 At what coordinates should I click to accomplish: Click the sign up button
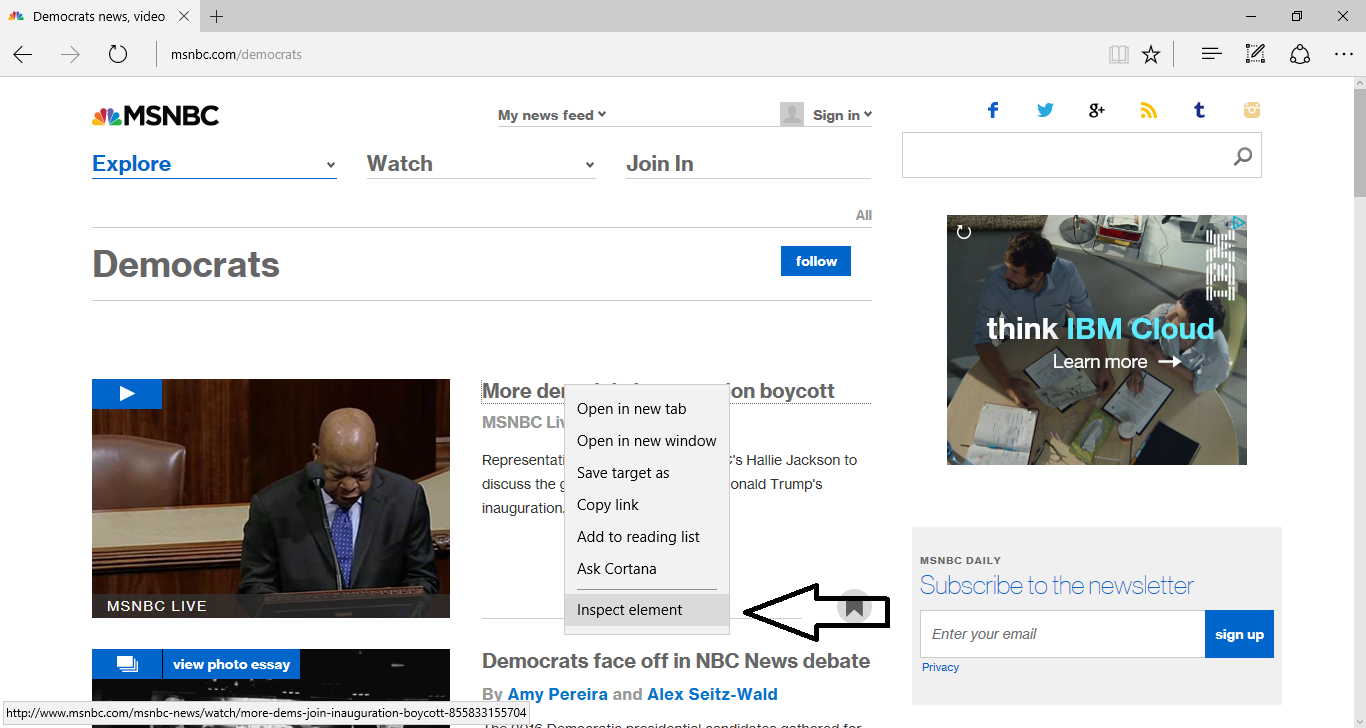click(x=1239, y=634)
